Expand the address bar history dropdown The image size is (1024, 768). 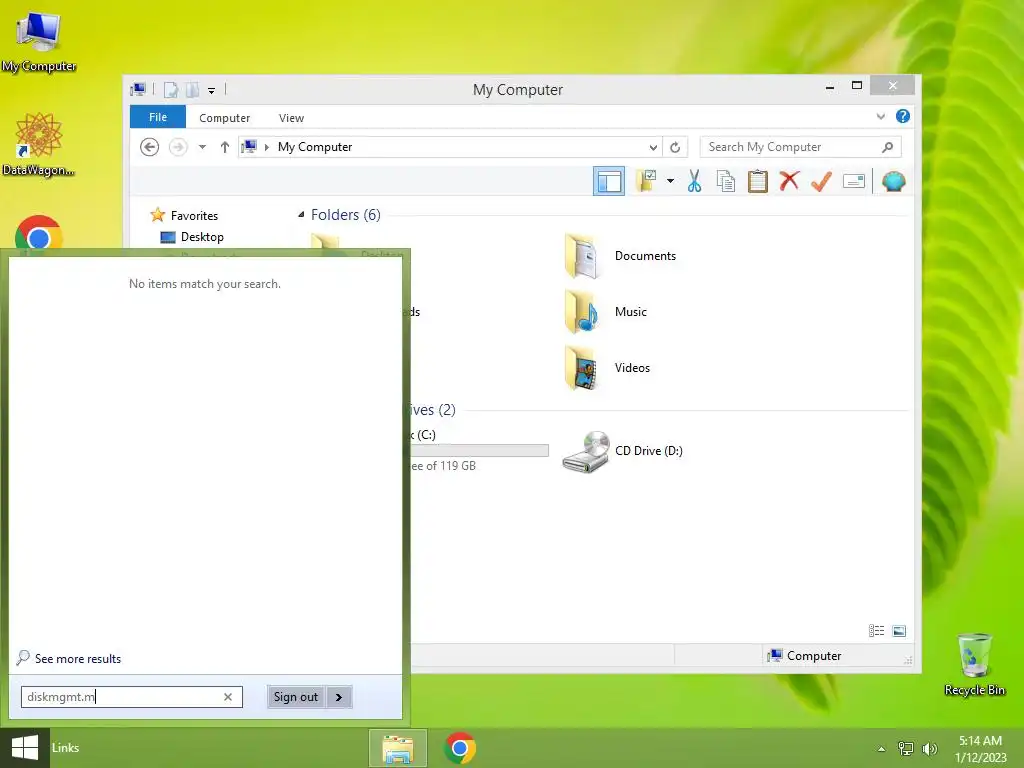click(653, 147)
